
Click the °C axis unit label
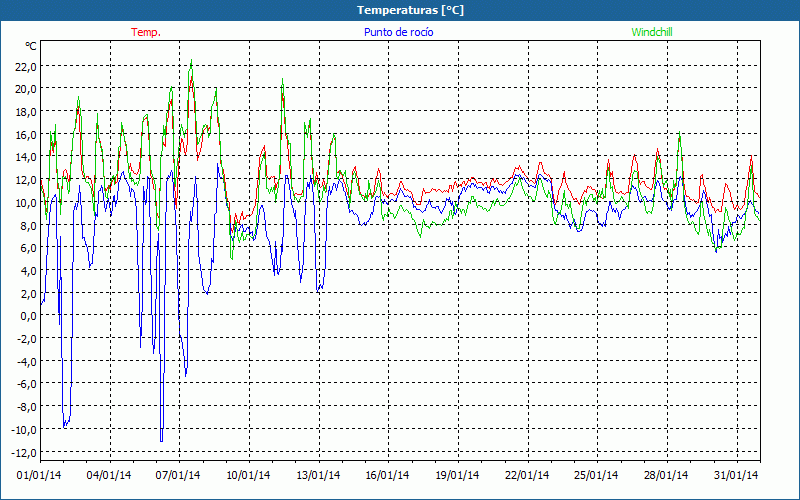(x=31, y=46)
